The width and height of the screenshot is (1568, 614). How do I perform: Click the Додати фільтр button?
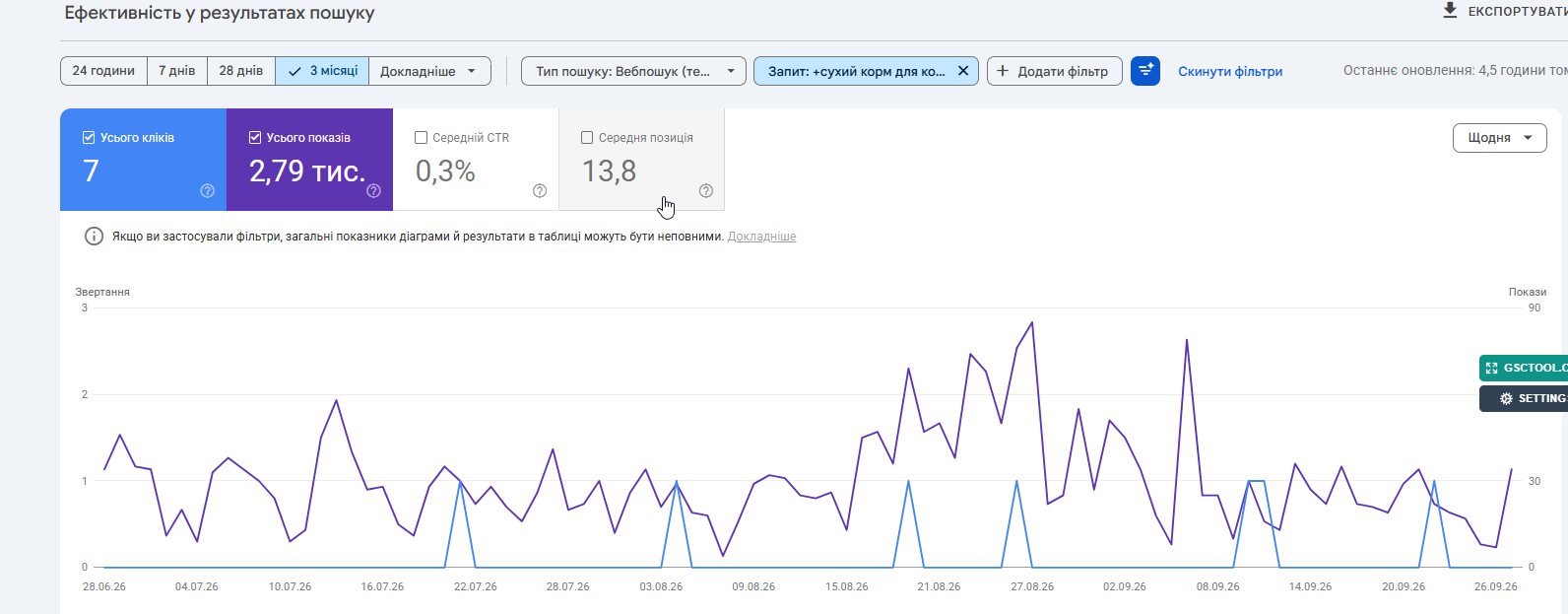click(1054, 71)
